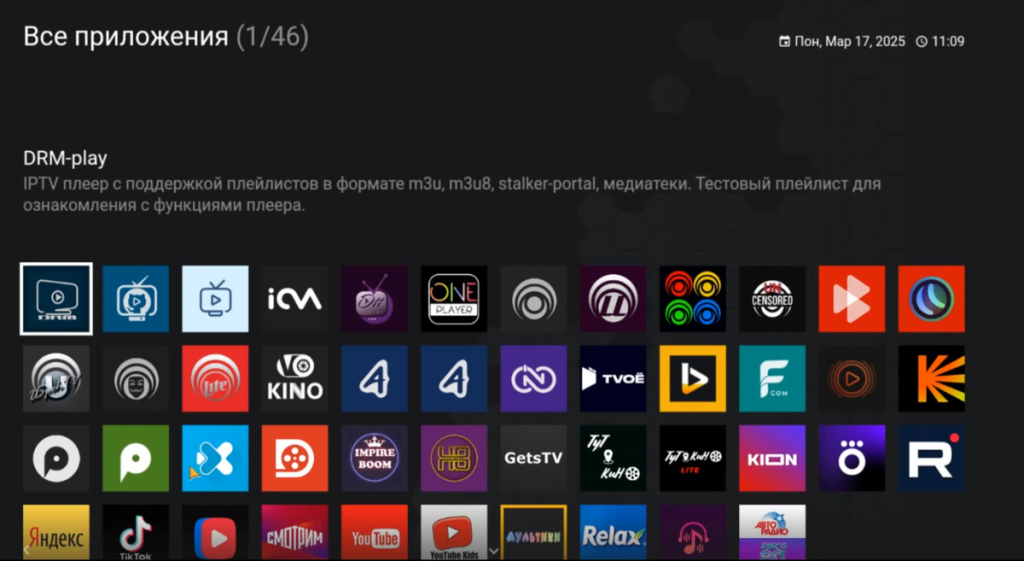Open the blue X play app
Image resolution: width=1024 pixels, height=561 pixels.
(x=216, y=458)
